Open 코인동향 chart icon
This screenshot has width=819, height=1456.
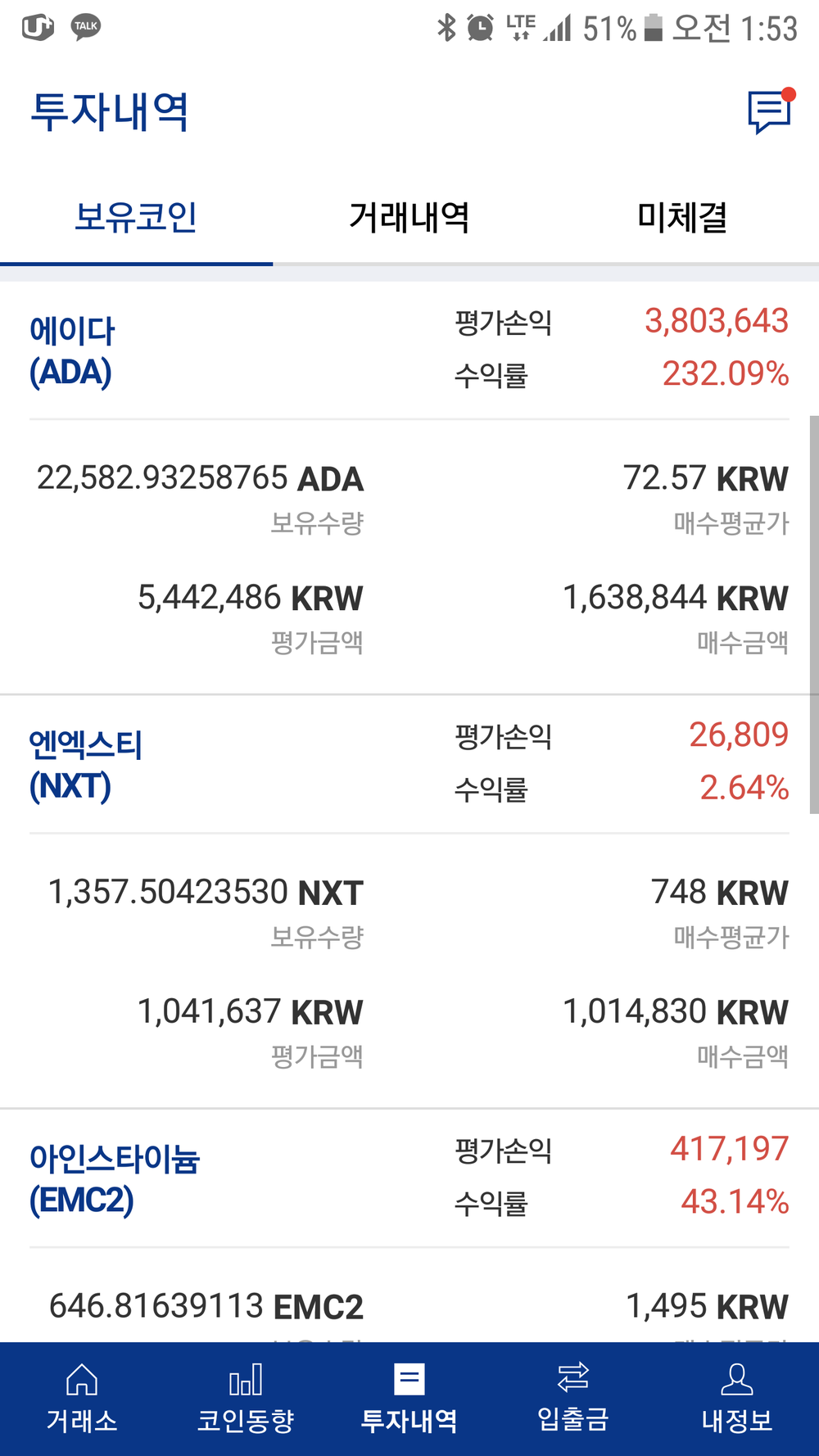coord(246,1379)
